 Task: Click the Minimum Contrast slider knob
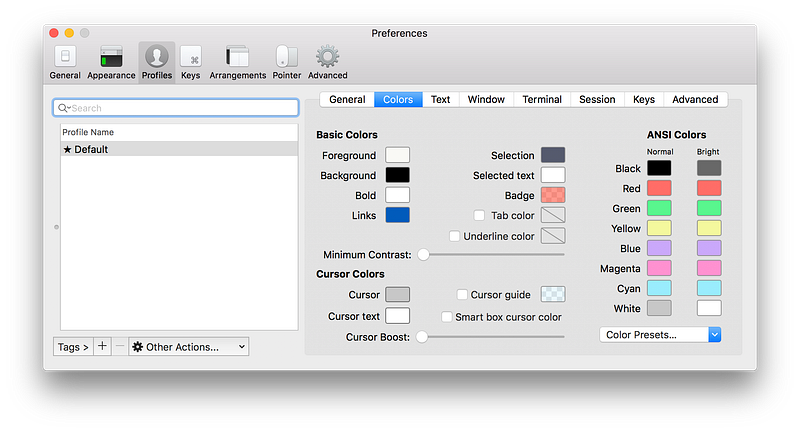tap(423, 255)
